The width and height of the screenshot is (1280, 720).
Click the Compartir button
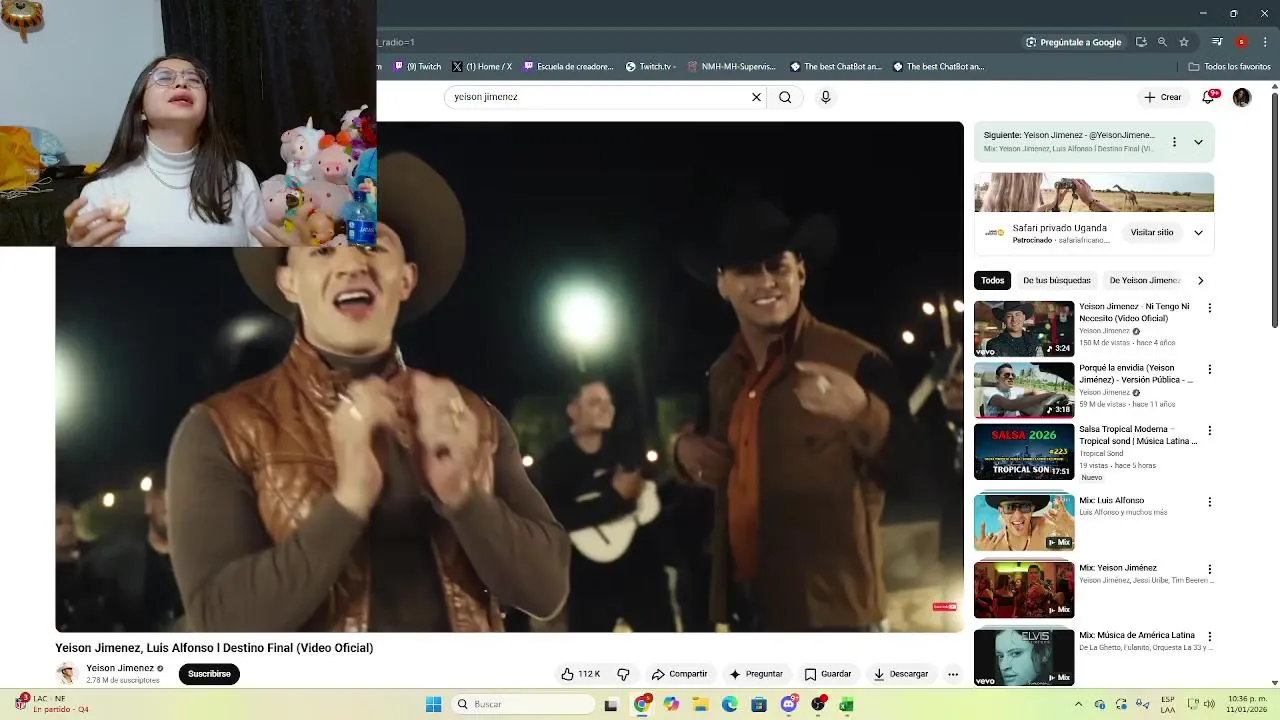(x=679, y=674)
